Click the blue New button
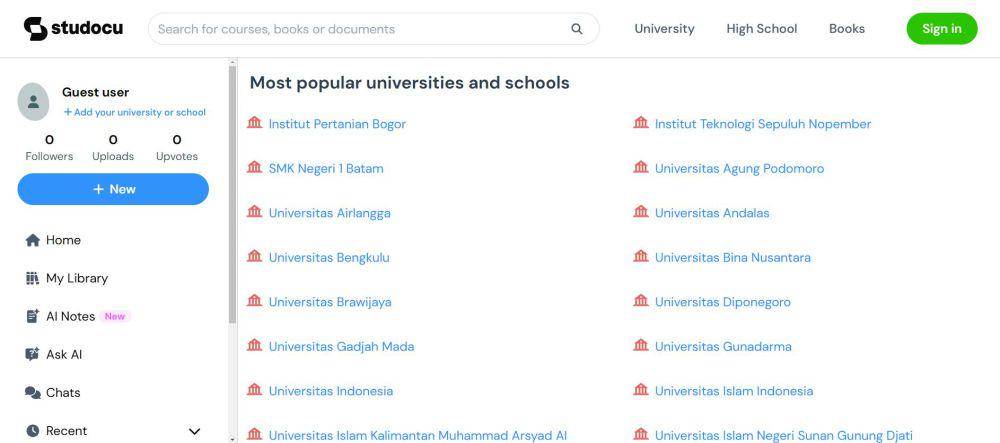The image size is (1000, 443). point(113,189)
